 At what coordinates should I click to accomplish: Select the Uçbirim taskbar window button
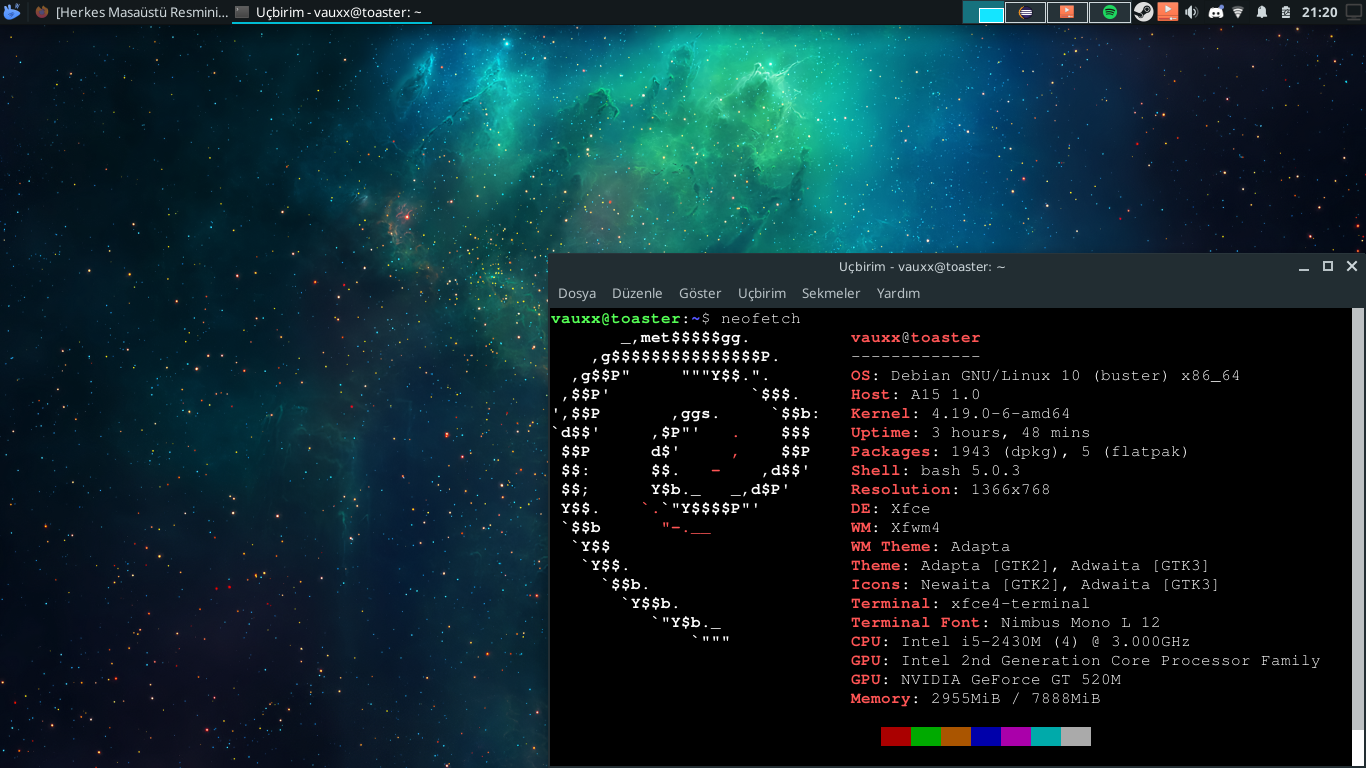pos(332,12)
